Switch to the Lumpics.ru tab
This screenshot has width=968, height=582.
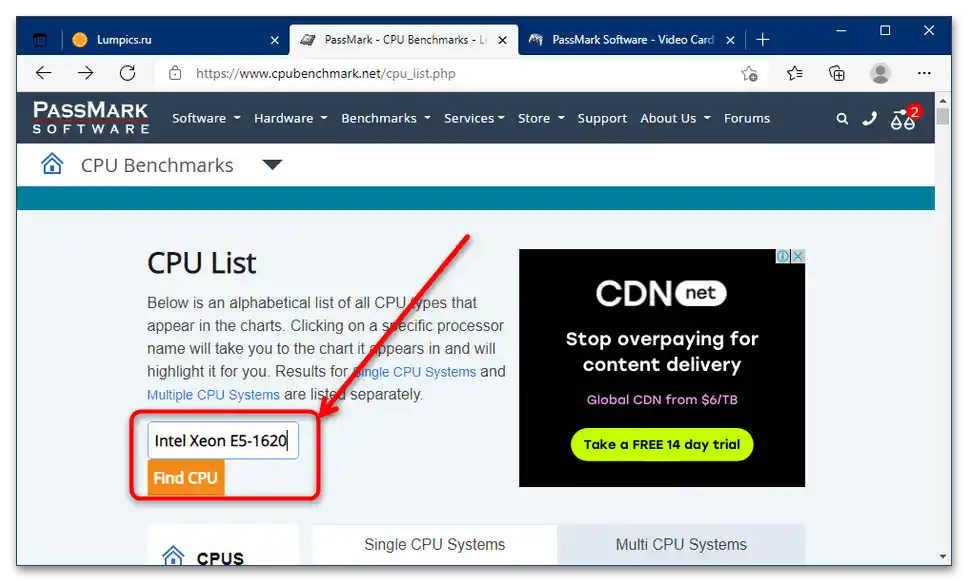176,40
